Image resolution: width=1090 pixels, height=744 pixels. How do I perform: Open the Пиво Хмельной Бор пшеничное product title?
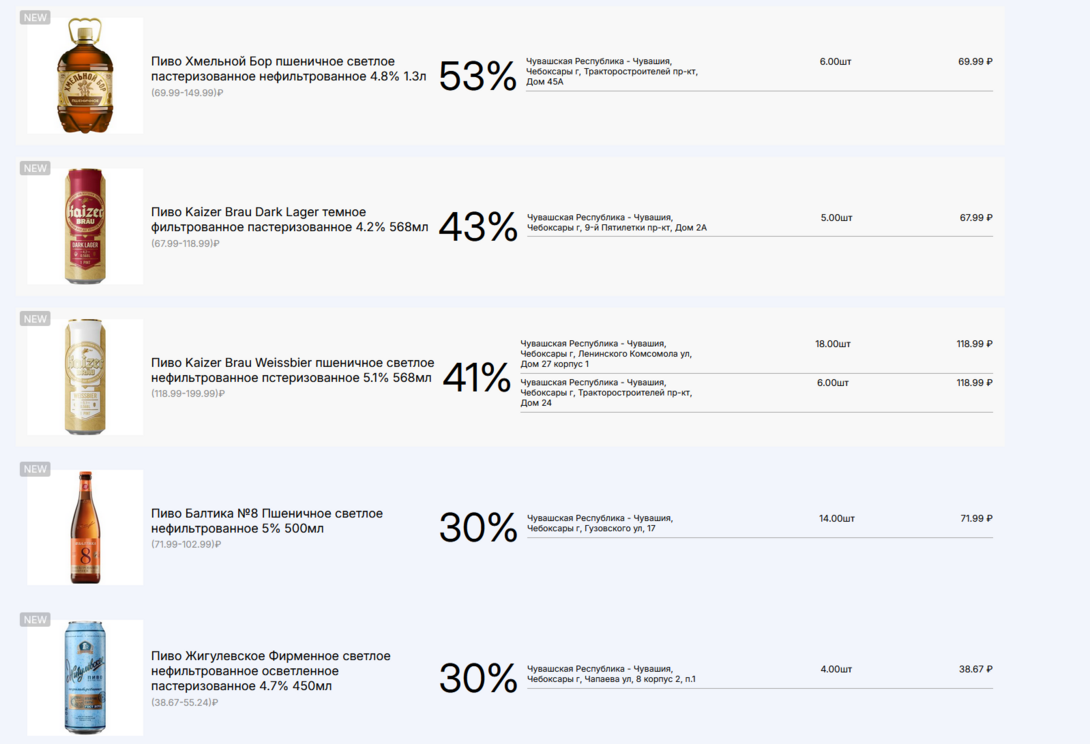pos(289,69)
